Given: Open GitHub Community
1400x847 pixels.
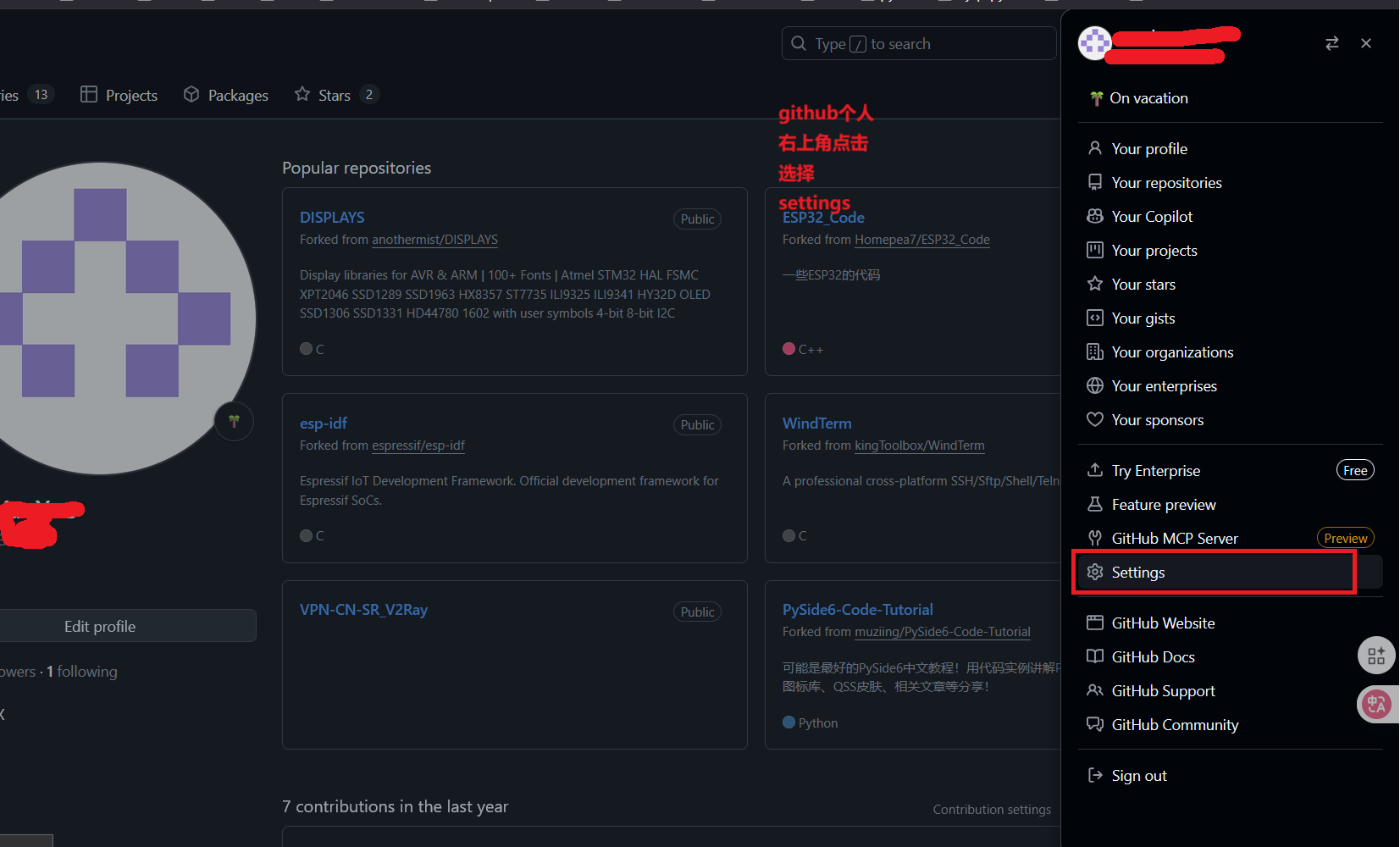Looking at the screenshot, I should [x=1230, y=725].
